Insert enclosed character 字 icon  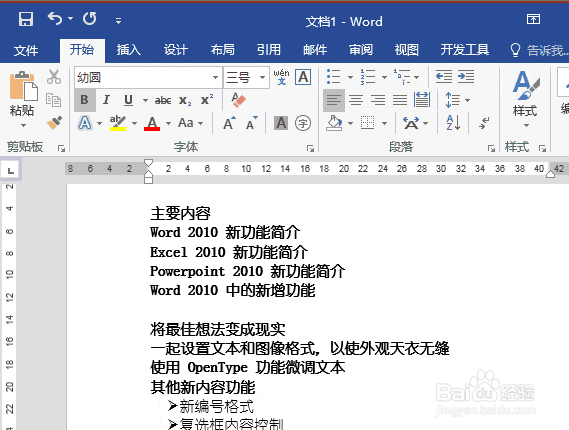point(303,123)
